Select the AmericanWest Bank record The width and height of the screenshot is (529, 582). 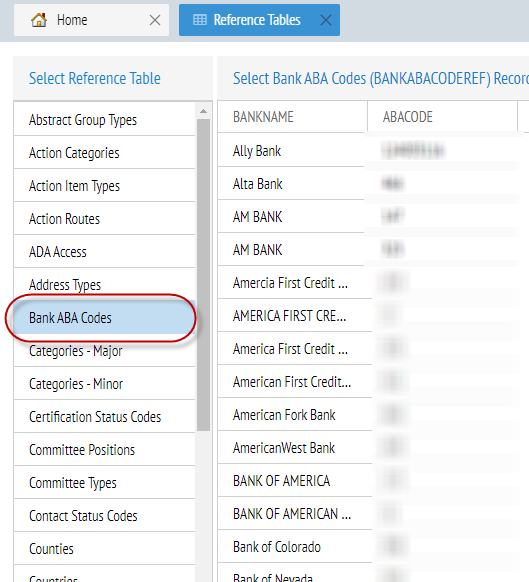[x=373, y=448]
